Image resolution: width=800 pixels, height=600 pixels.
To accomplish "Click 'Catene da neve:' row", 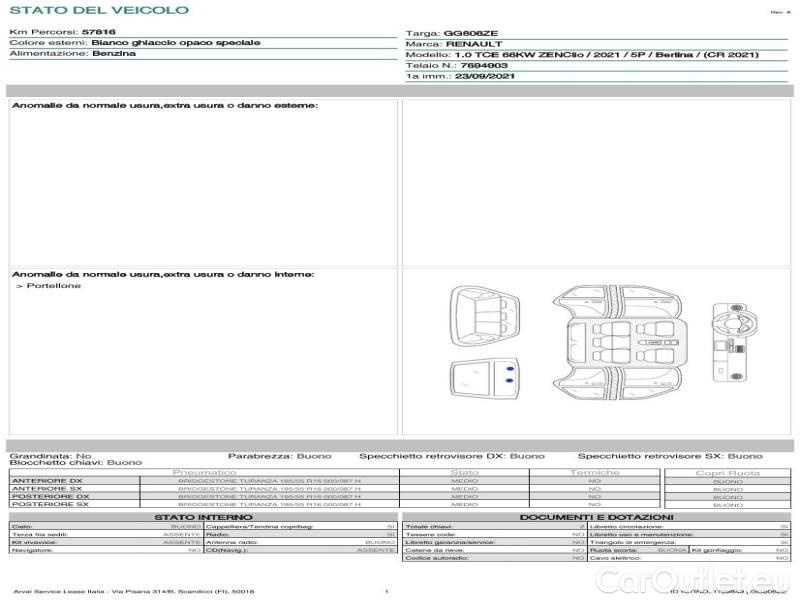I will point(494,550).
